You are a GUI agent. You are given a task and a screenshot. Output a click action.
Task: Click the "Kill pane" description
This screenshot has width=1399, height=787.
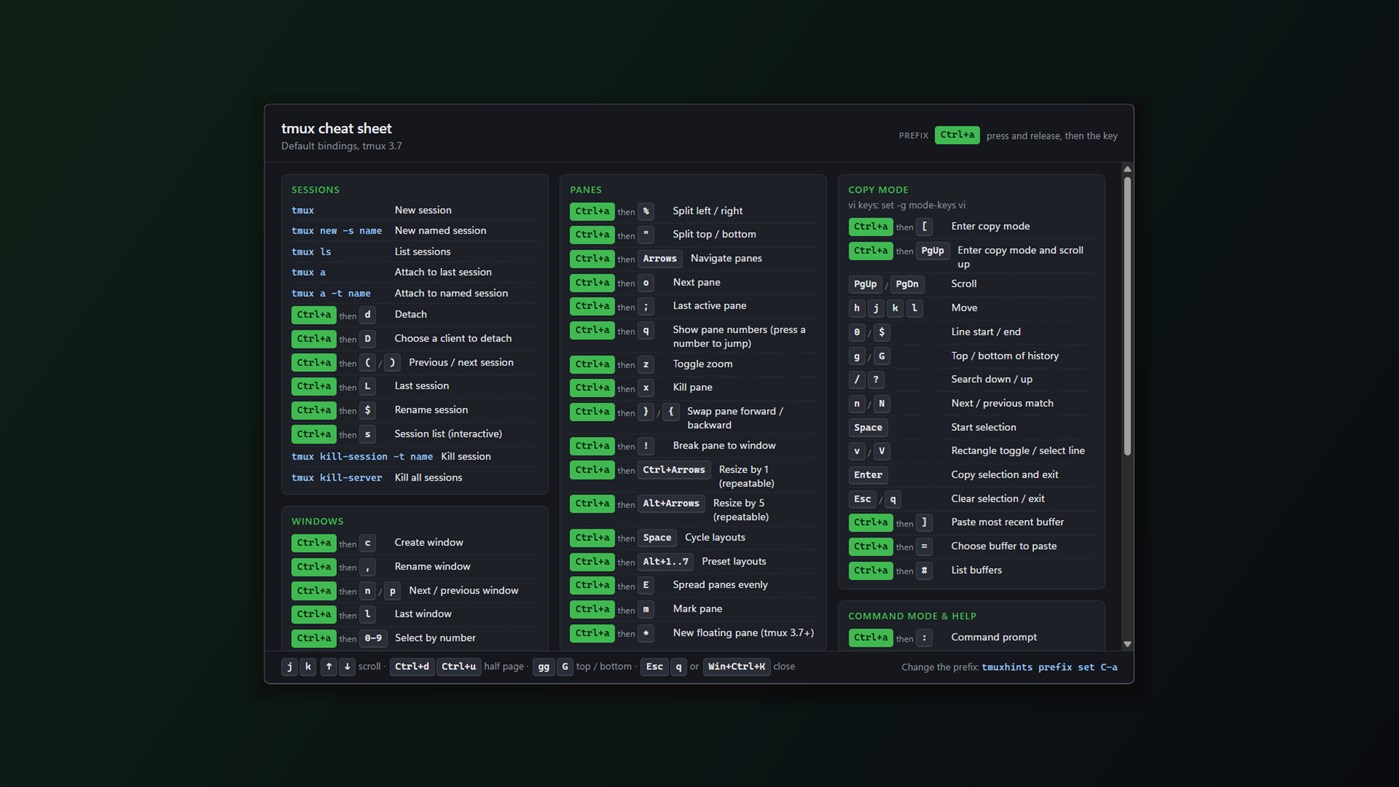tap(693, 387)
